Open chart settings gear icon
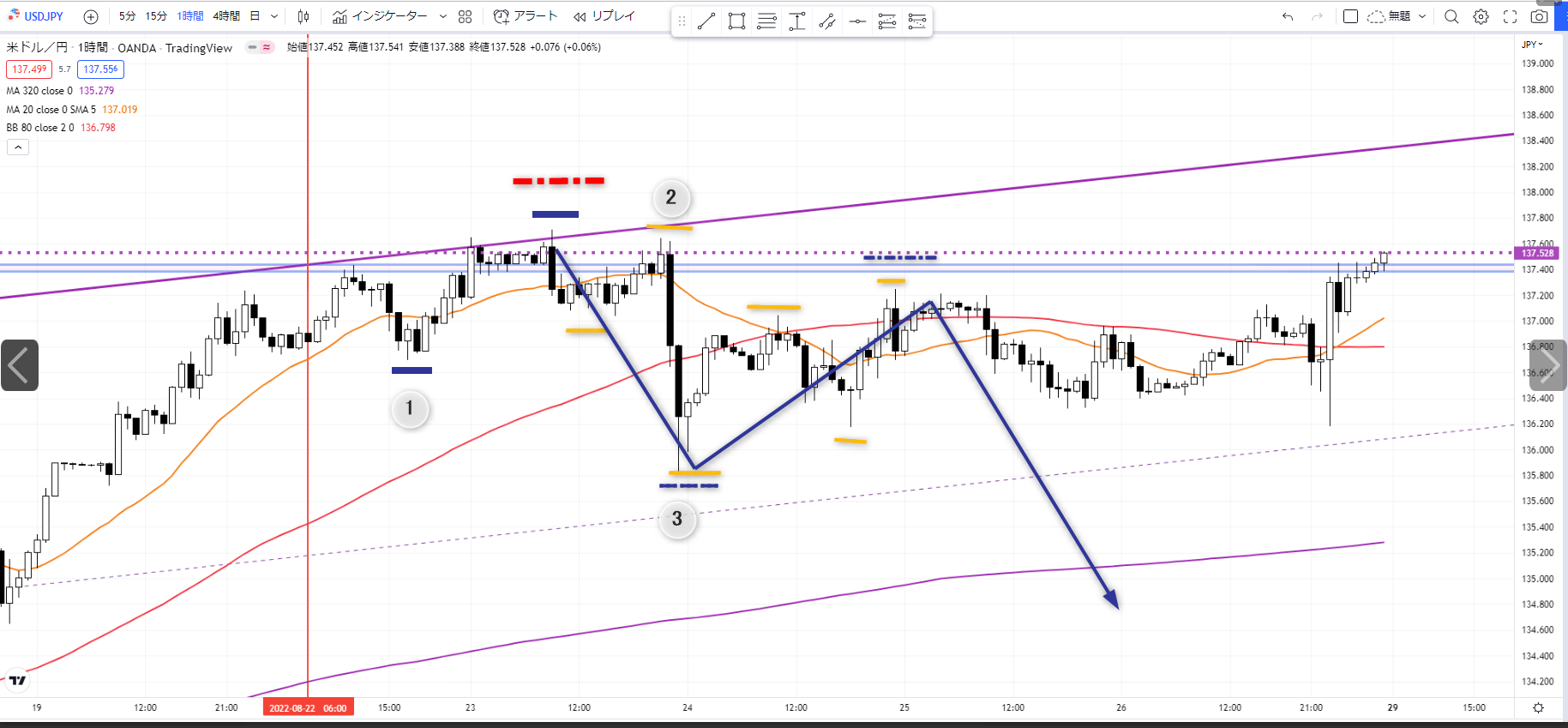Screen dimensions: 1568x728 click(x=1481, y=16)
